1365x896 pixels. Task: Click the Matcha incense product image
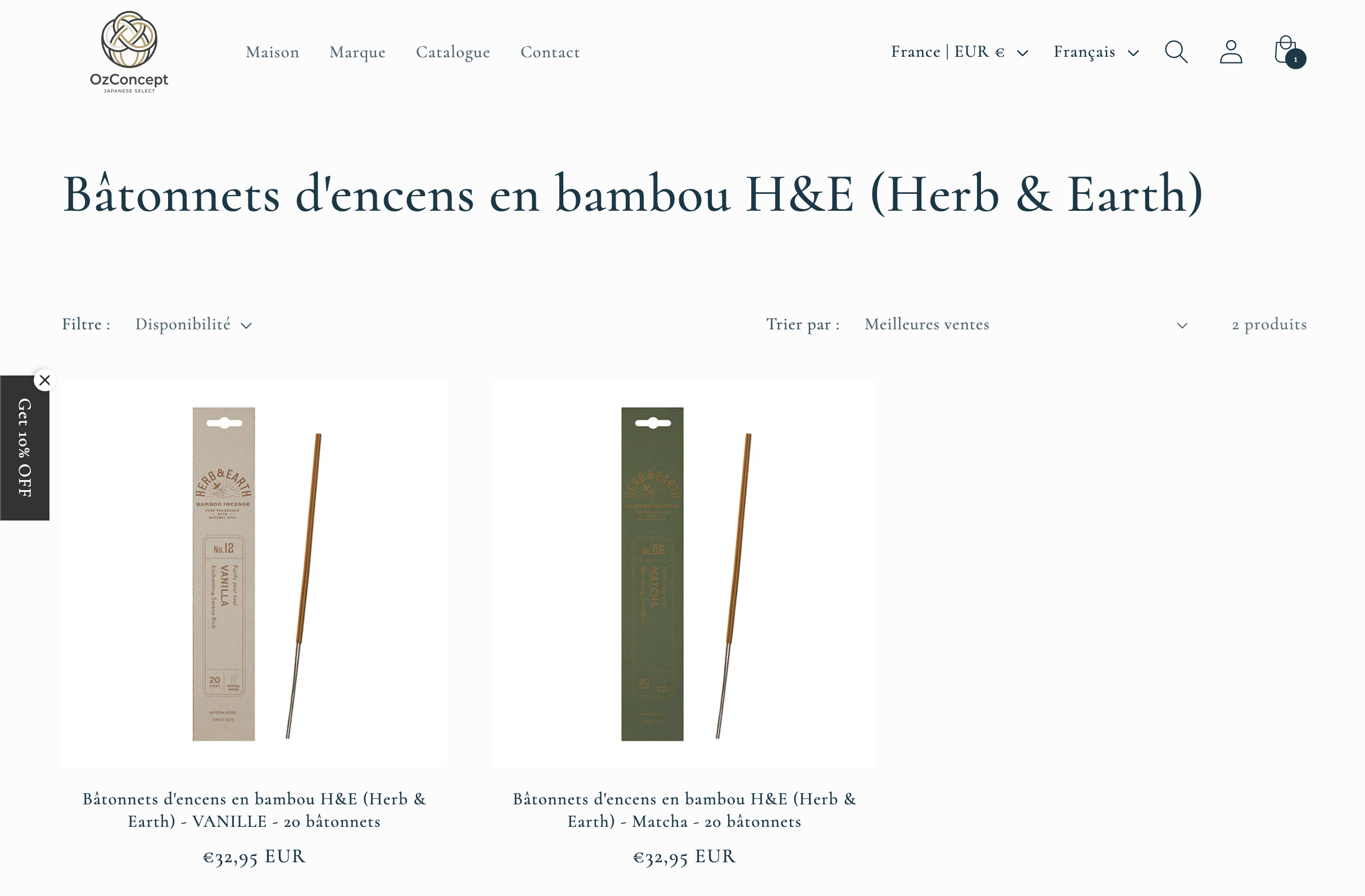click(x=684, y=573)
